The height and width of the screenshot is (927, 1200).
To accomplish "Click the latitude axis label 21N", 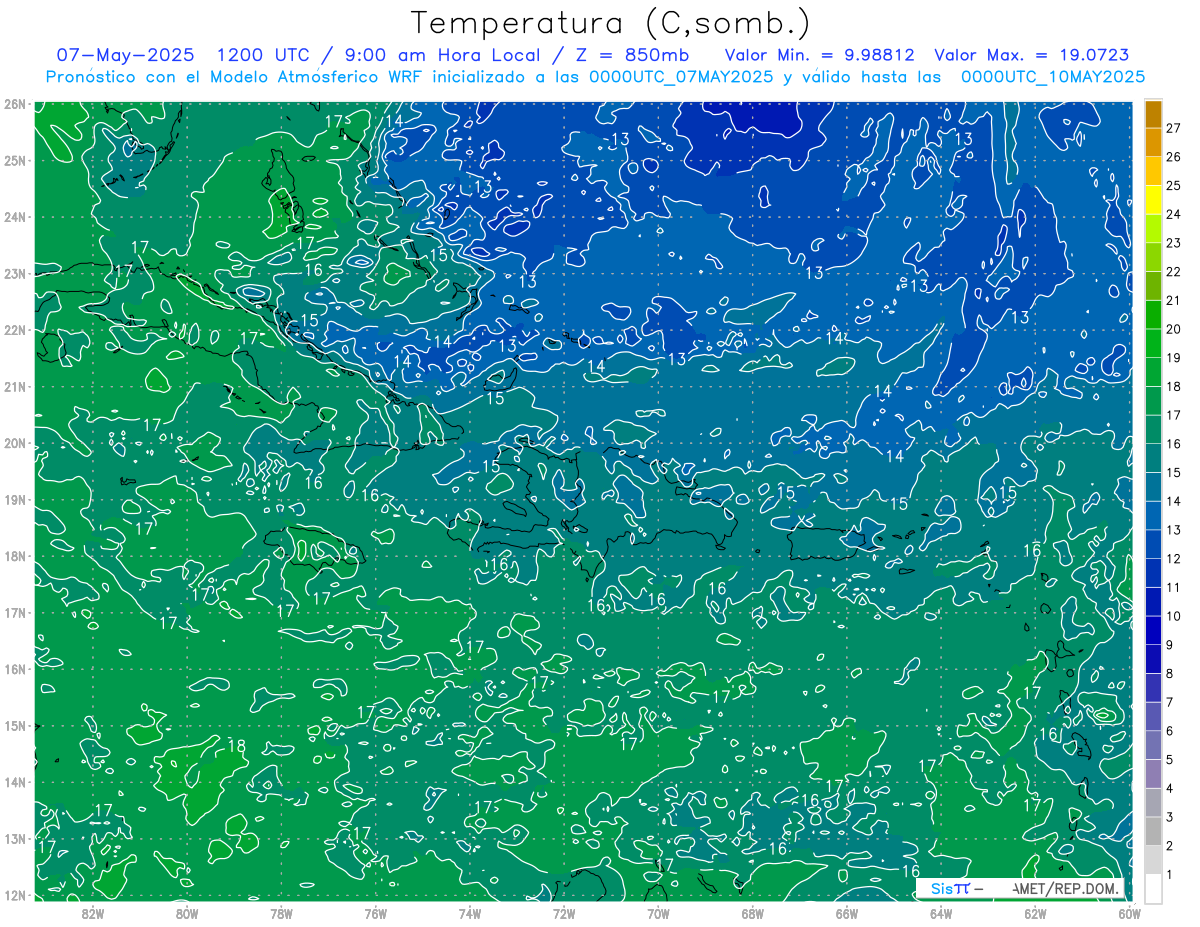I will coord(14,386).
